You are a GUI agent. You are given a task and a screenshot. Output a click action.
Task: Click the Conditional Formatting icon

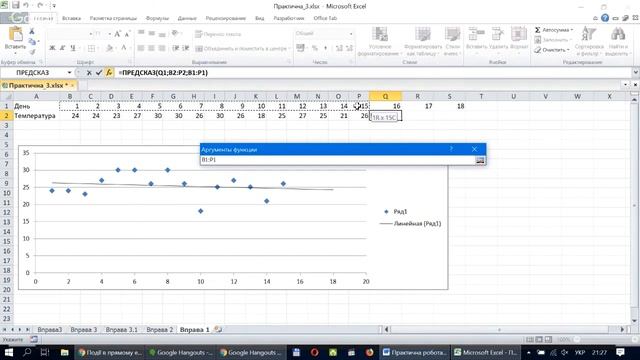pyautogui.click(x=380, y=34)
